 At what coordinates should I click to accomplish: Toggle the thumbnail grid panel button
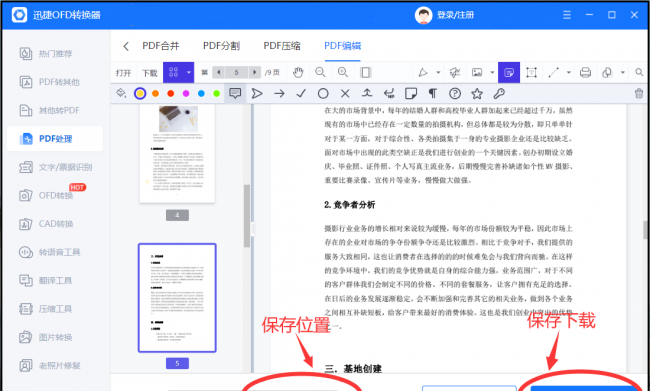click(173, 73)
